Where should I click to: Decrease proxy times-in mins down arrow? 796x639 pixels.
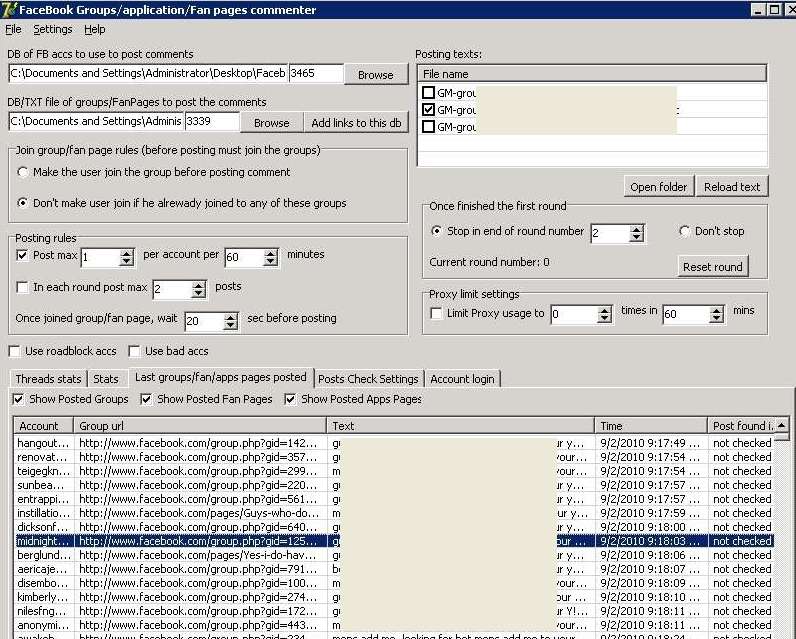point(716,319)
